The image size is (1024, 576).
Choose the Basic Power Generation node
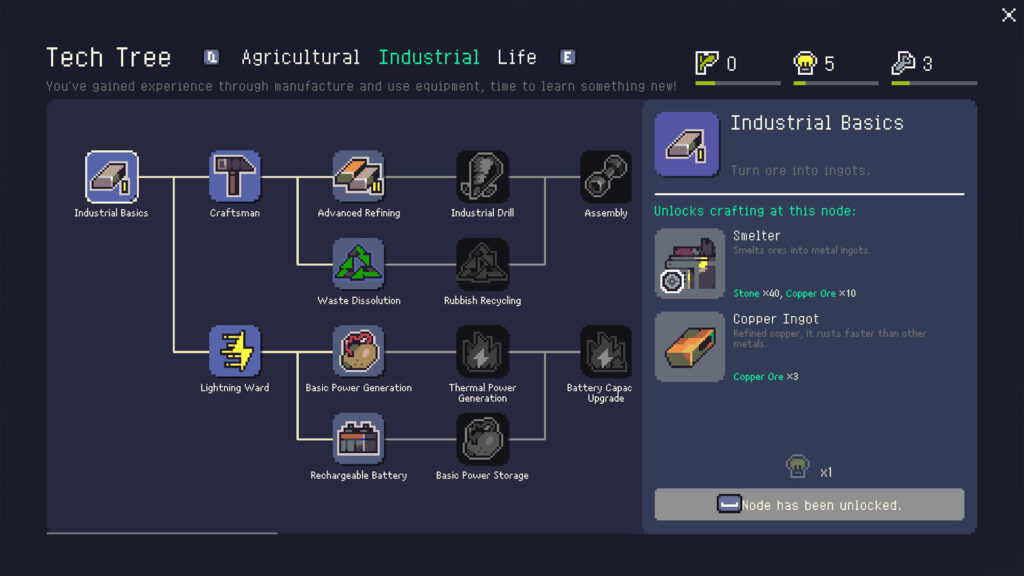358,351
